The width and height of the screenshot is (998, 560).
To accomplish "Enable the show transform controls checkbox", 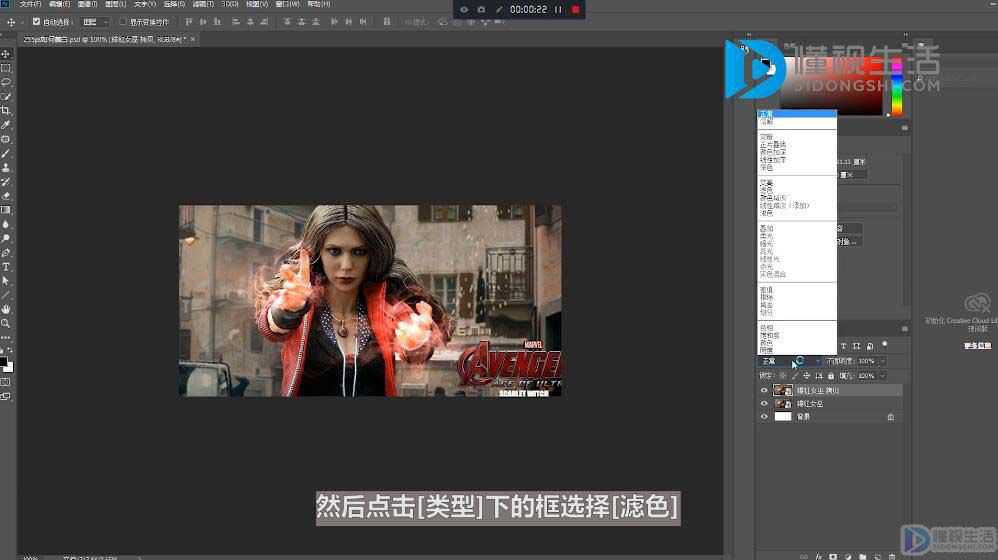I will click(x=123, y=22).
